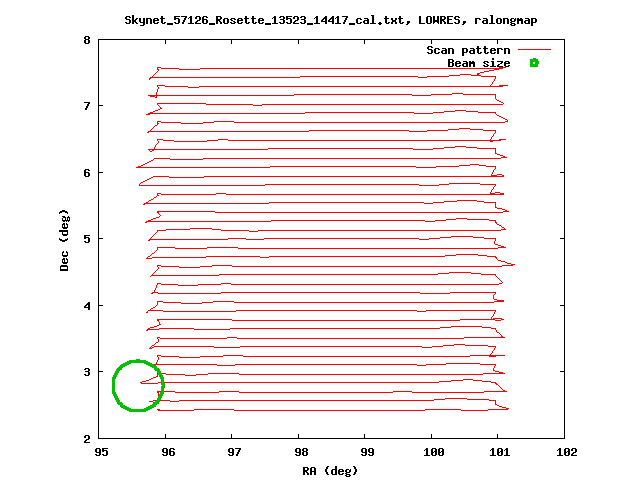Click the 'Beam size' legend label

(478, 63)
